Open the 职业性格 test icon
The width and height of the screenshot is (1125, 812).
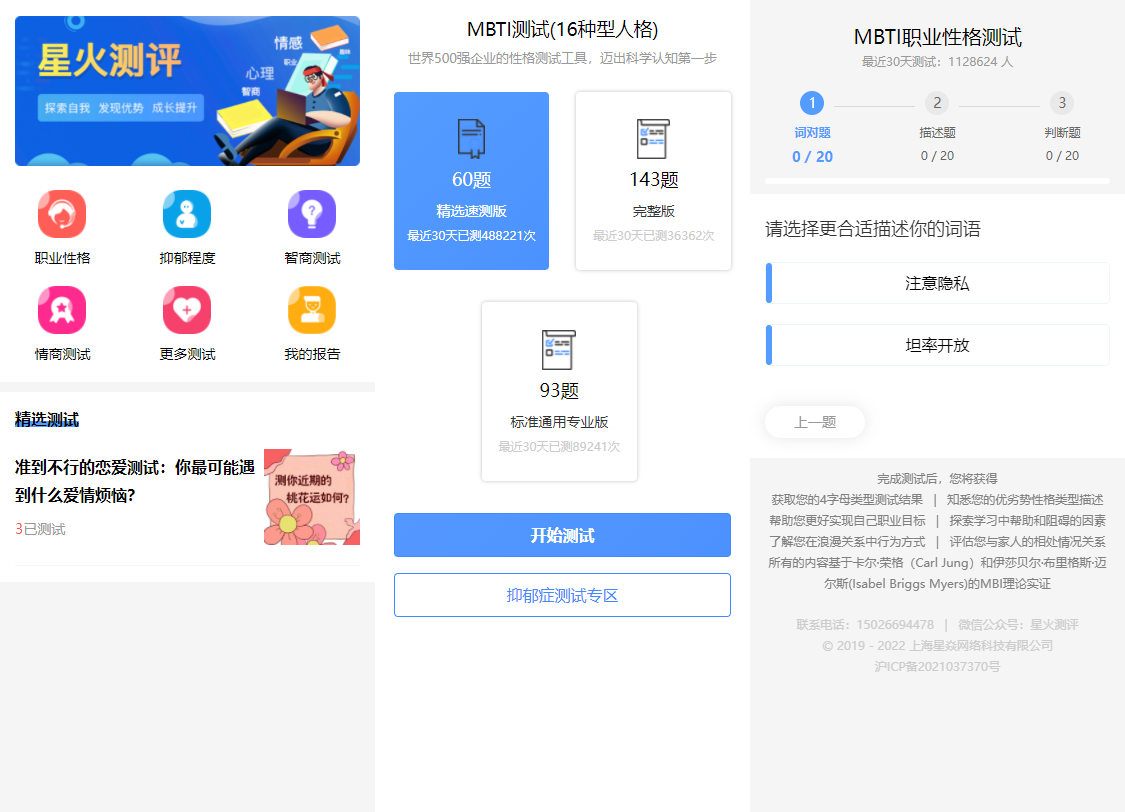[62, 214]
